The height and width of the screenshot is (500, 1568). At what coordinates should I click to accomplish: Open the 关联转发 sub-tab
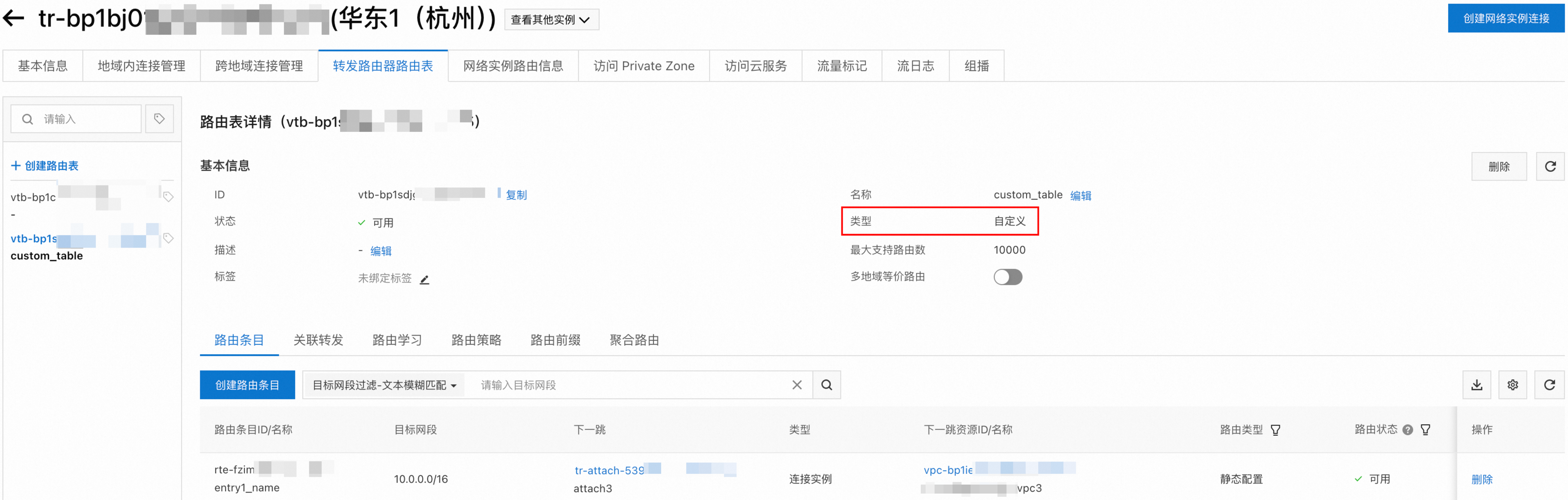pos(318,340)
